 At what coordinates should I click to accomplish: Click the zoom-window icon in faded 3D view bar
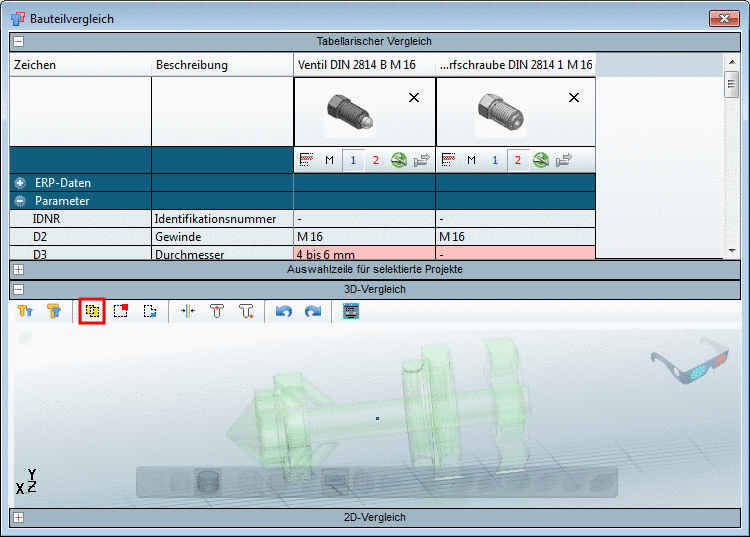(x=335, y=482)
